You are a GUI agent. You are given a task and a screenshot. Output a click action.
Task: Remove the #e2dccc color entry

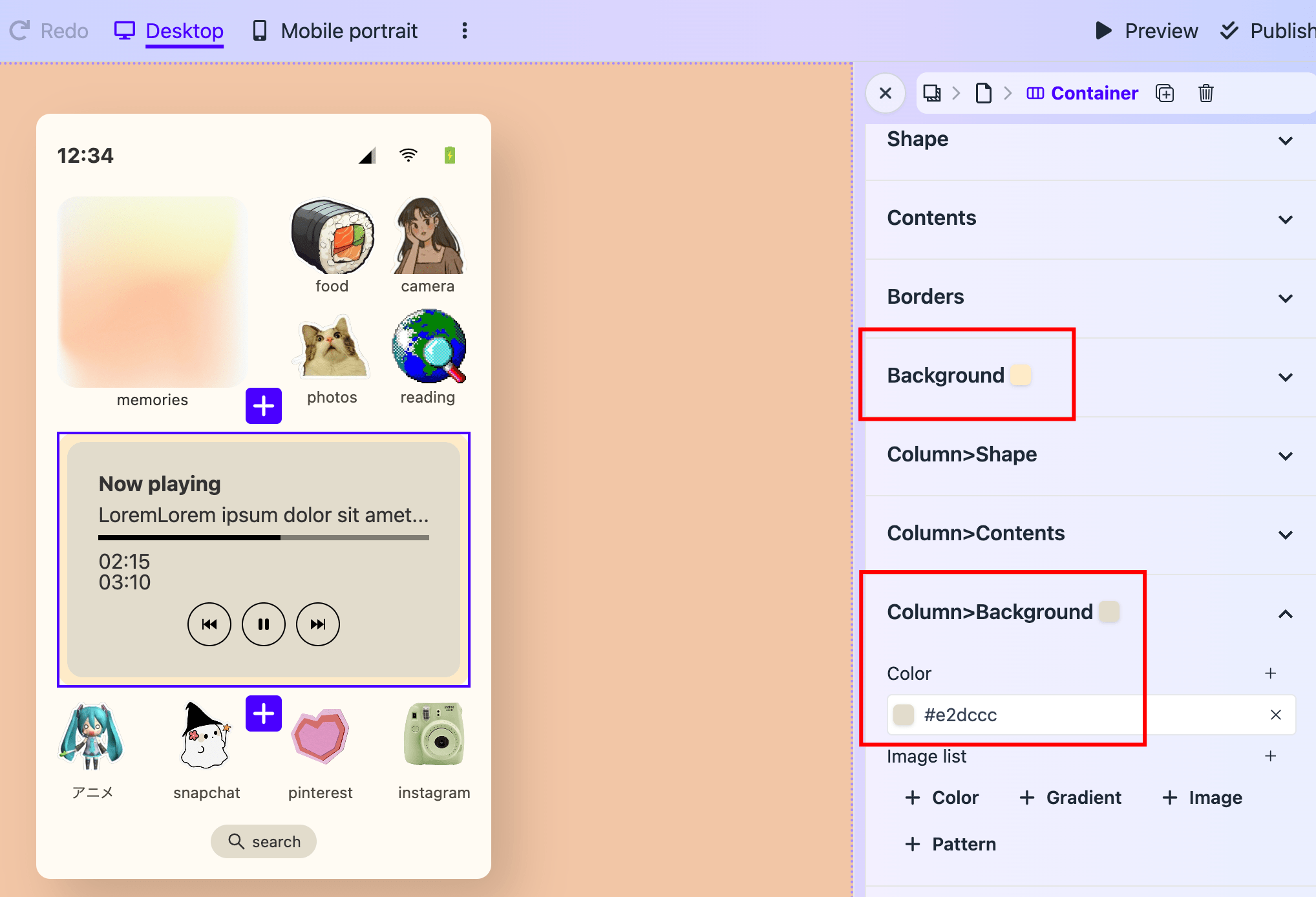coord(1275,715)
